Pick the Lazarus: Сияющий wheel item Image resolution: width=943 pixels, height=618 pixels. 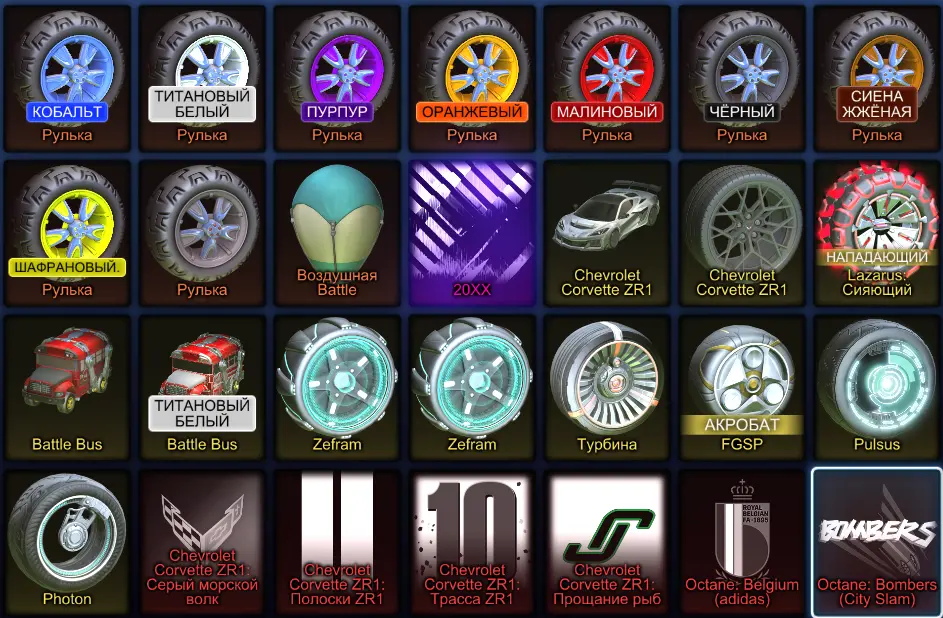877,233
